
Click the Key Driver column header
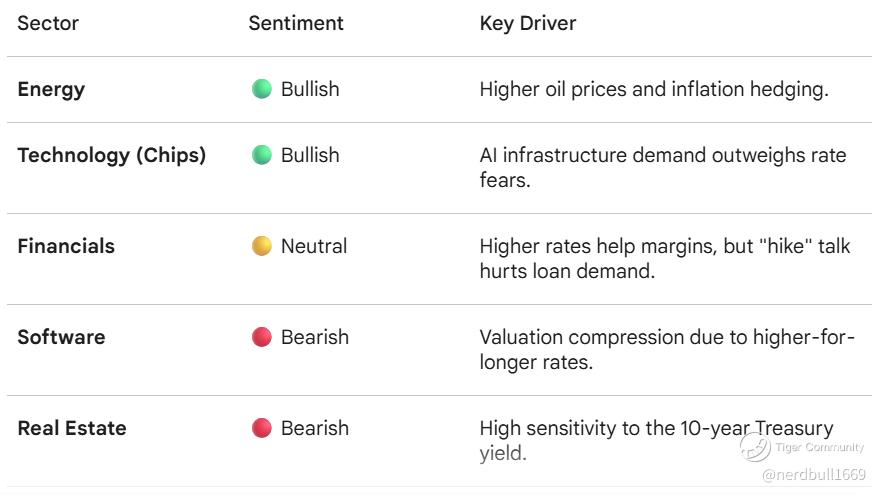(528, 22)
